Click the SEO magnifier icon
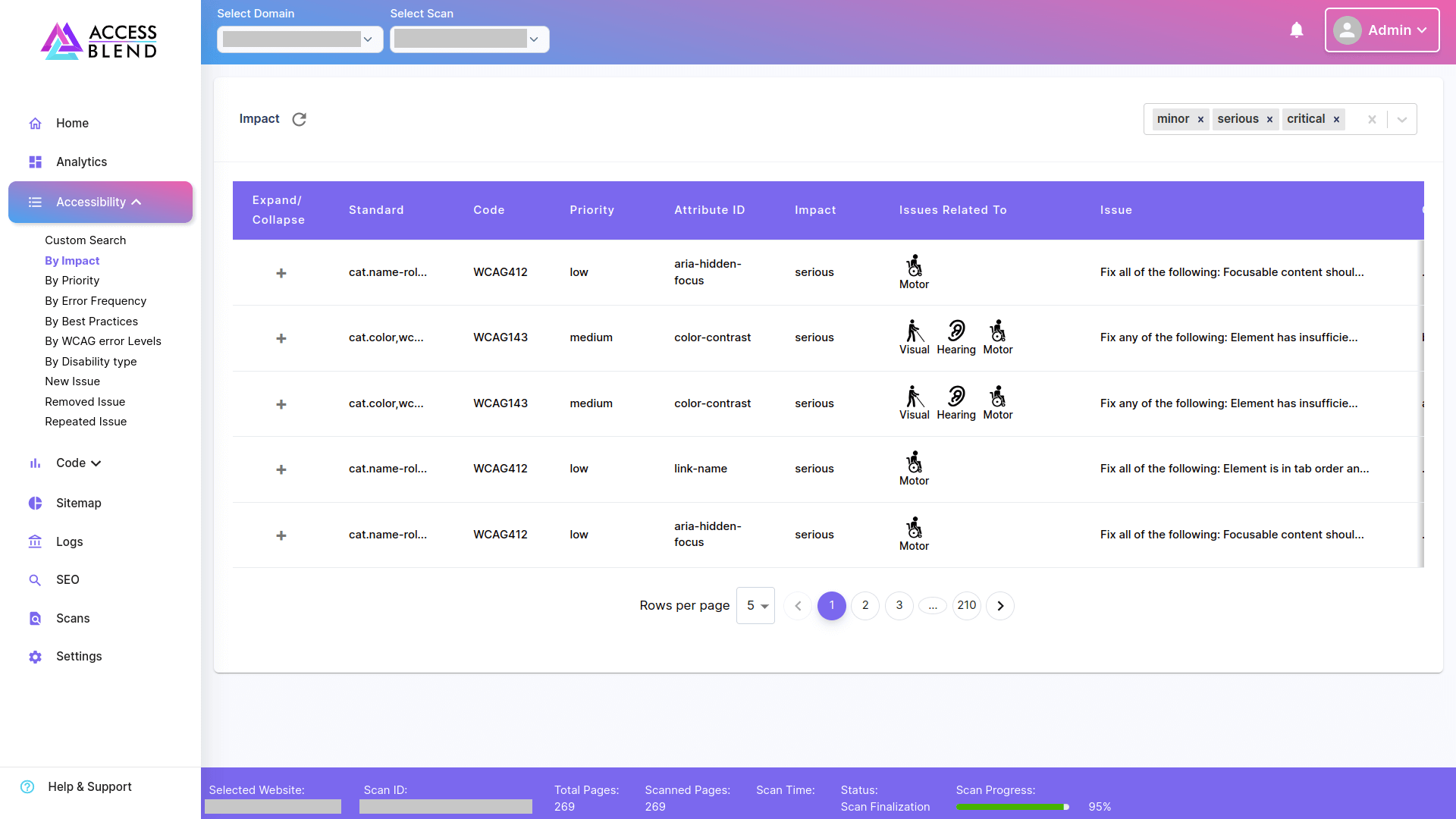This screenshot has width=1456, height=819. (35, 580)
